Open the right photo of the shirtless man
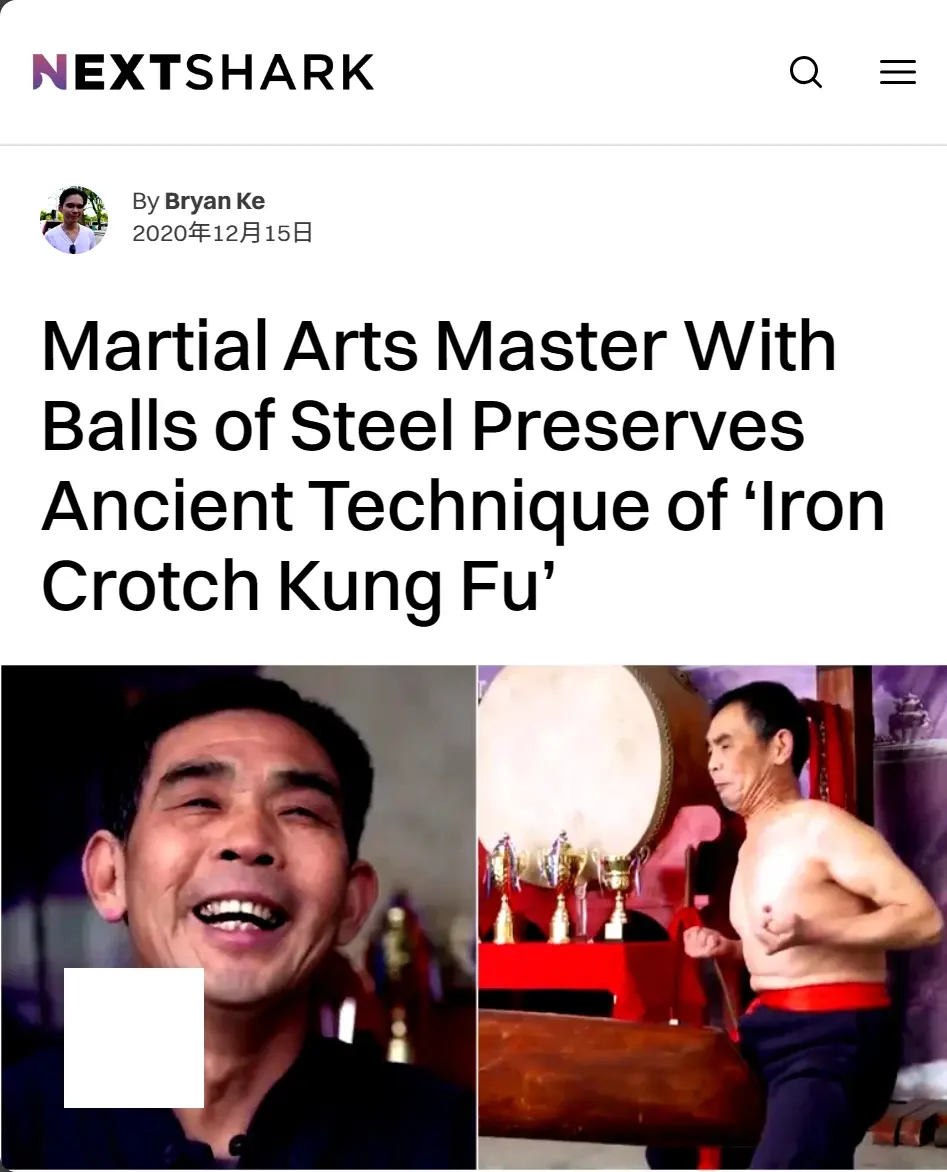Image resolution: width=947 pixels, height=1172 pixels. click(712, 917)
